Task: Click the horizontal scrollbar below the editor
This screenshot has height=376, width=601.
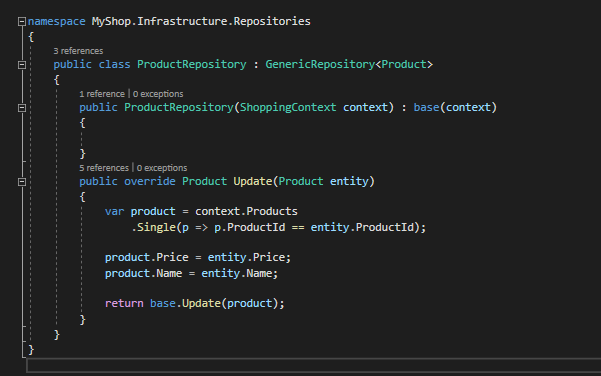Action: (x=314, y=366)
